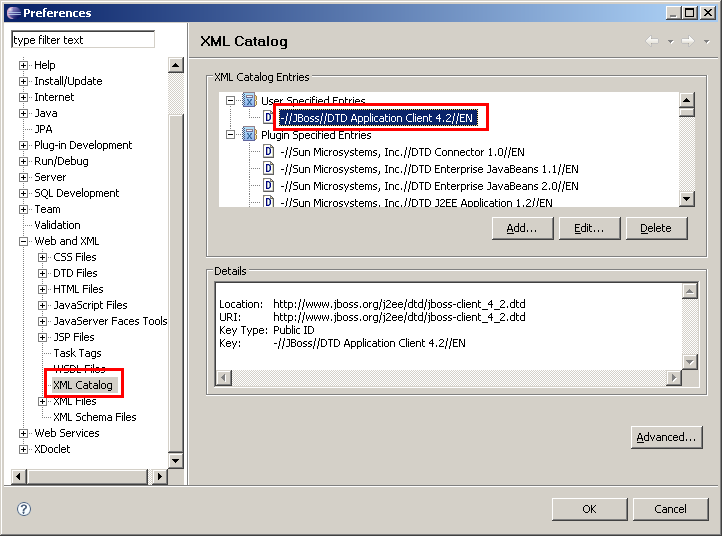
Task: Click the Plugin Specified Entries catalog icon
Action: 249,134
